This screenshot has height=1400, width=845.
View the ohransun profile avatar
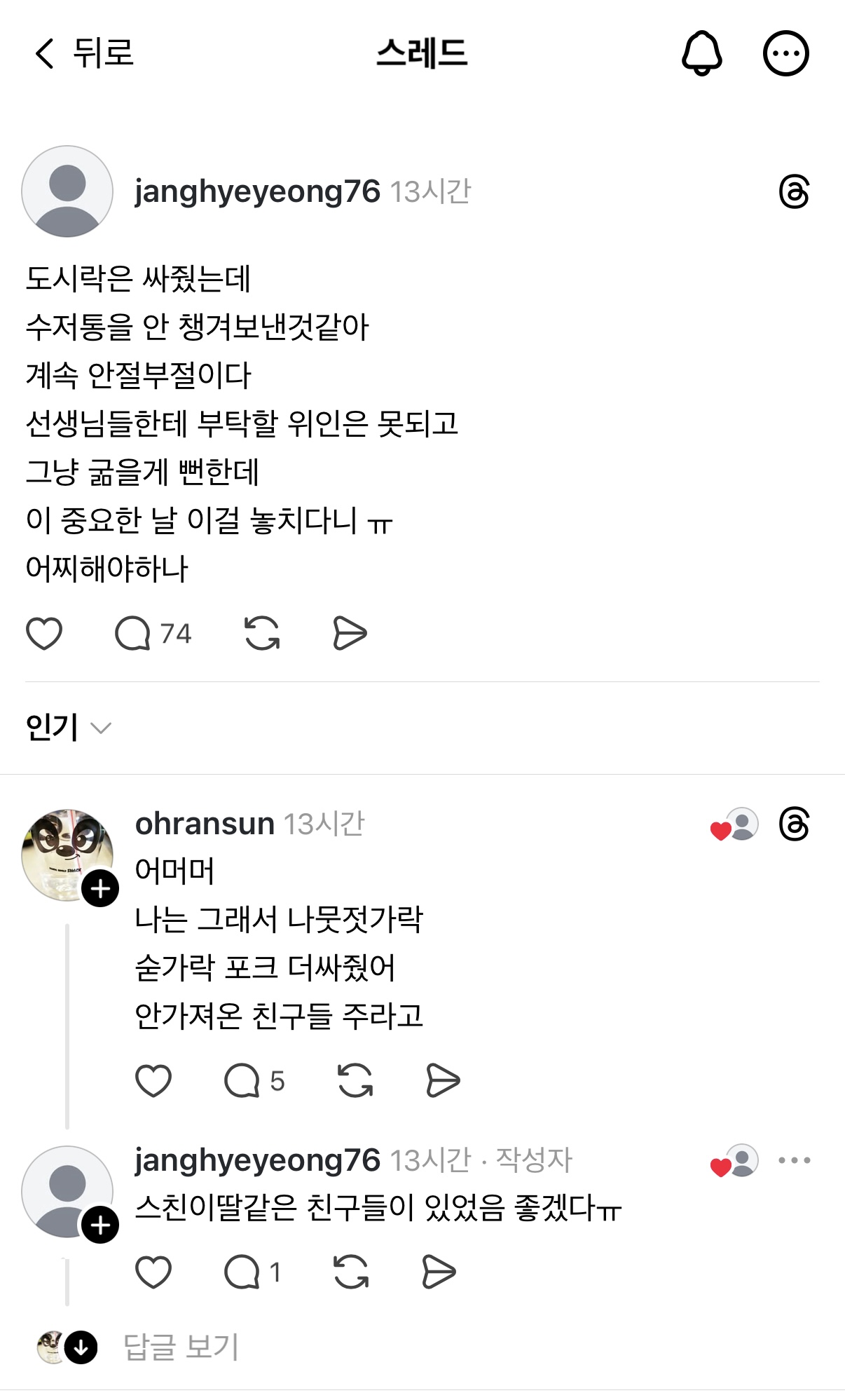[65, 852]
